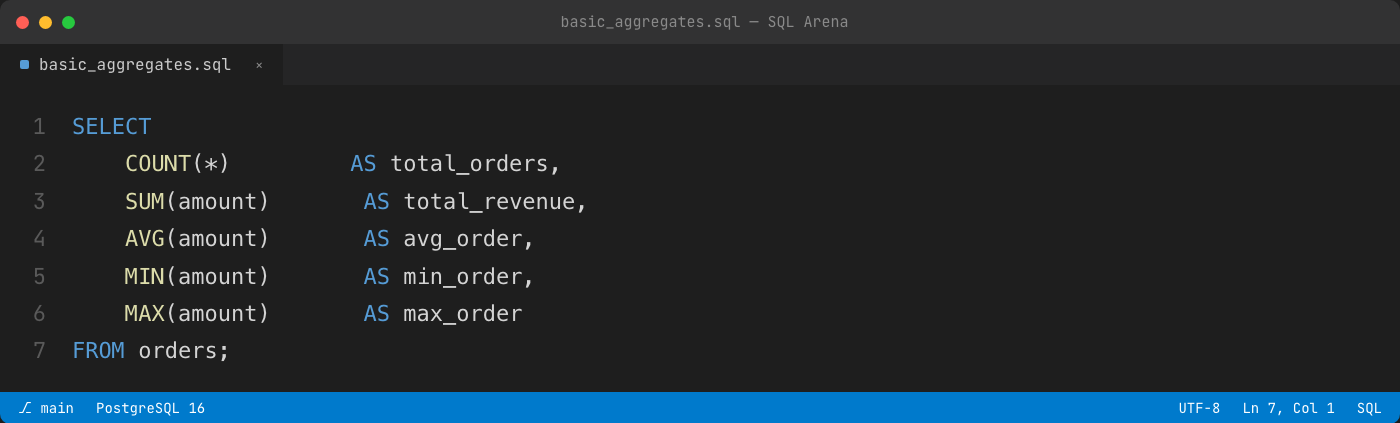Viewport: 1400px width, 423px height.
Task: Click line number 1 in gutter
Action: point(39,127)
